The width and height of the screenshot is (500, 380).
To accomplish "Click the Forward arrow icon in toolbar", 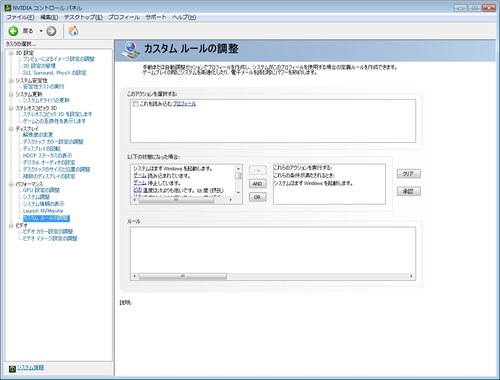I will click(51, 31).
